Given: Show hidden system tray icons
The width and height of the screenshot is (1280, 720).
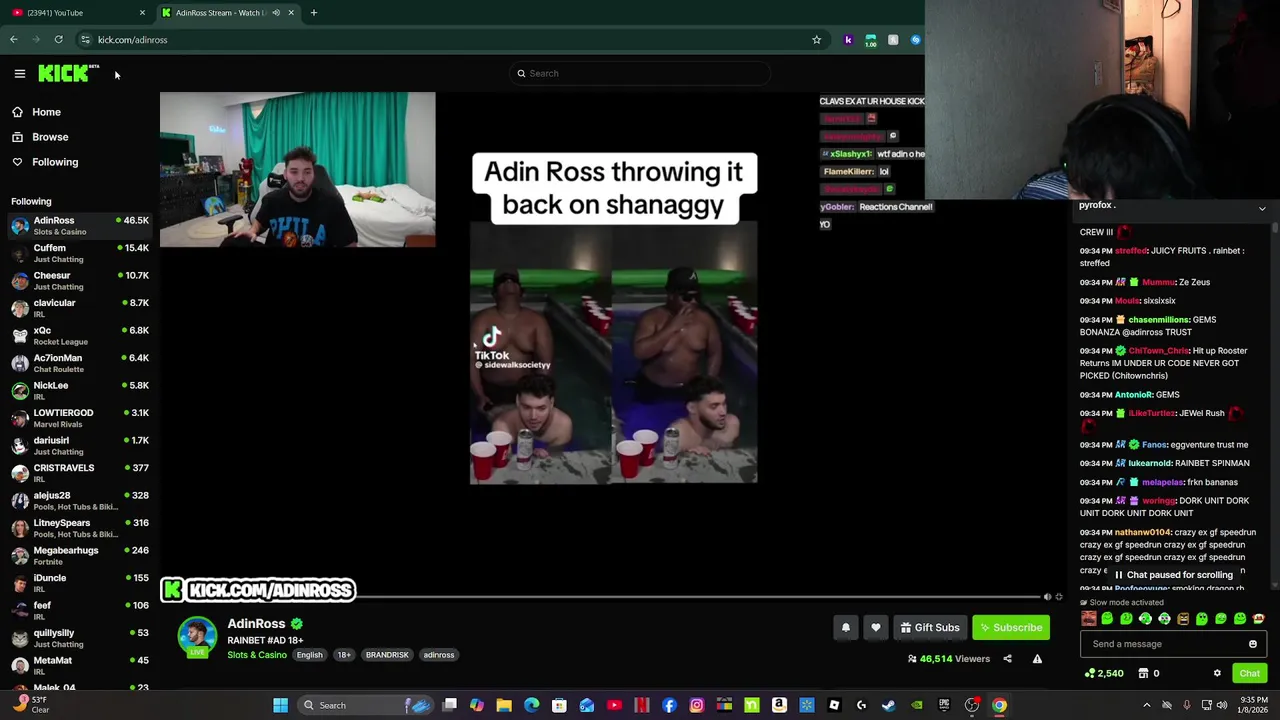Looking at the screenshot, I should click(x=1146, y=705).
